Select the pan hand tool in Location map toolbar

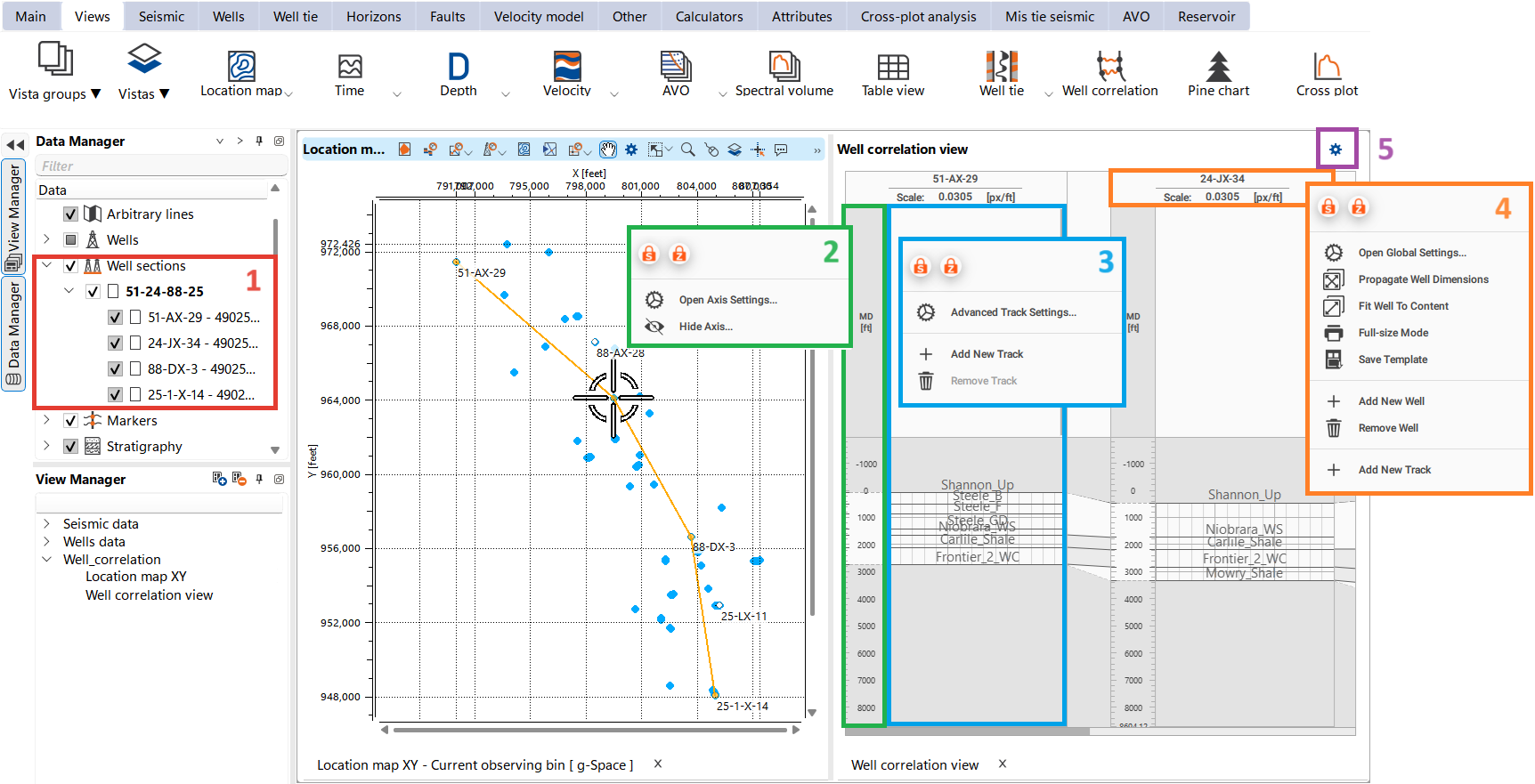608,150
